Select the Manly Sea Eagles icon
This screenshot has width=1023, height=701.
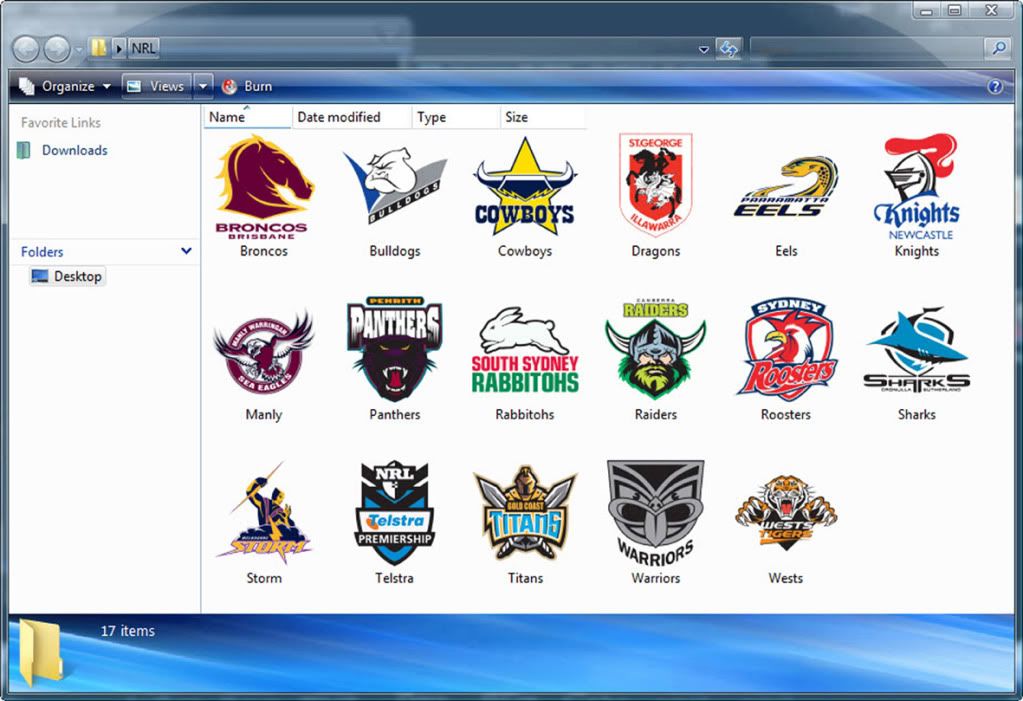pyautogui.click(x=264, y=352)
